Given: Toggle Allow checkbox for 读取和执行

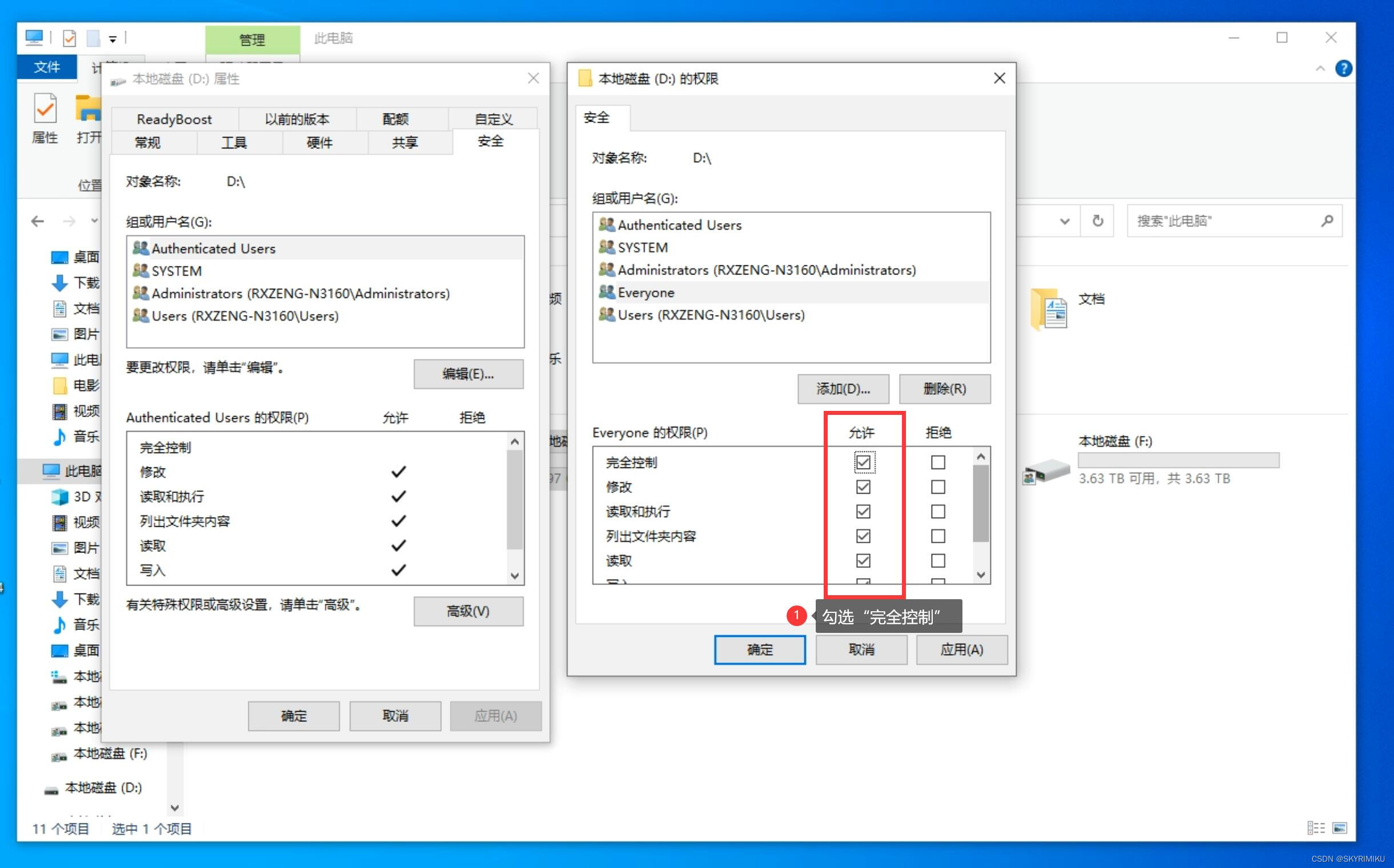Looking at the screenshot, I should (863, 511).
